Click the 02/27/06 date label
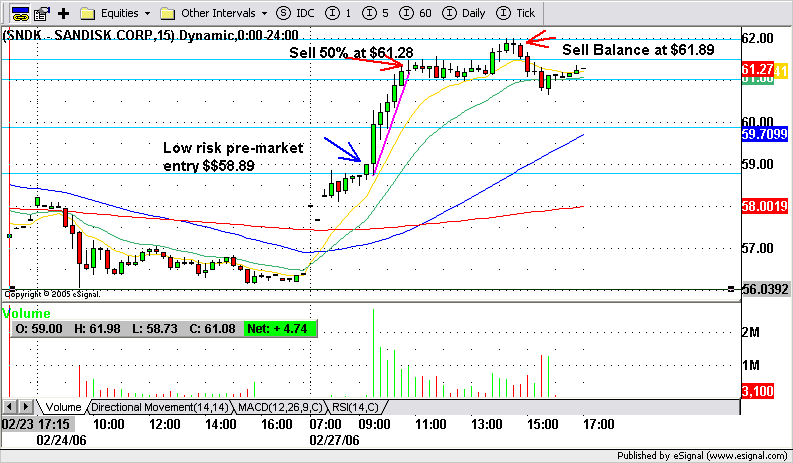Image resolution: width=793 pixels, height=463 pixels. click(334, 440)
